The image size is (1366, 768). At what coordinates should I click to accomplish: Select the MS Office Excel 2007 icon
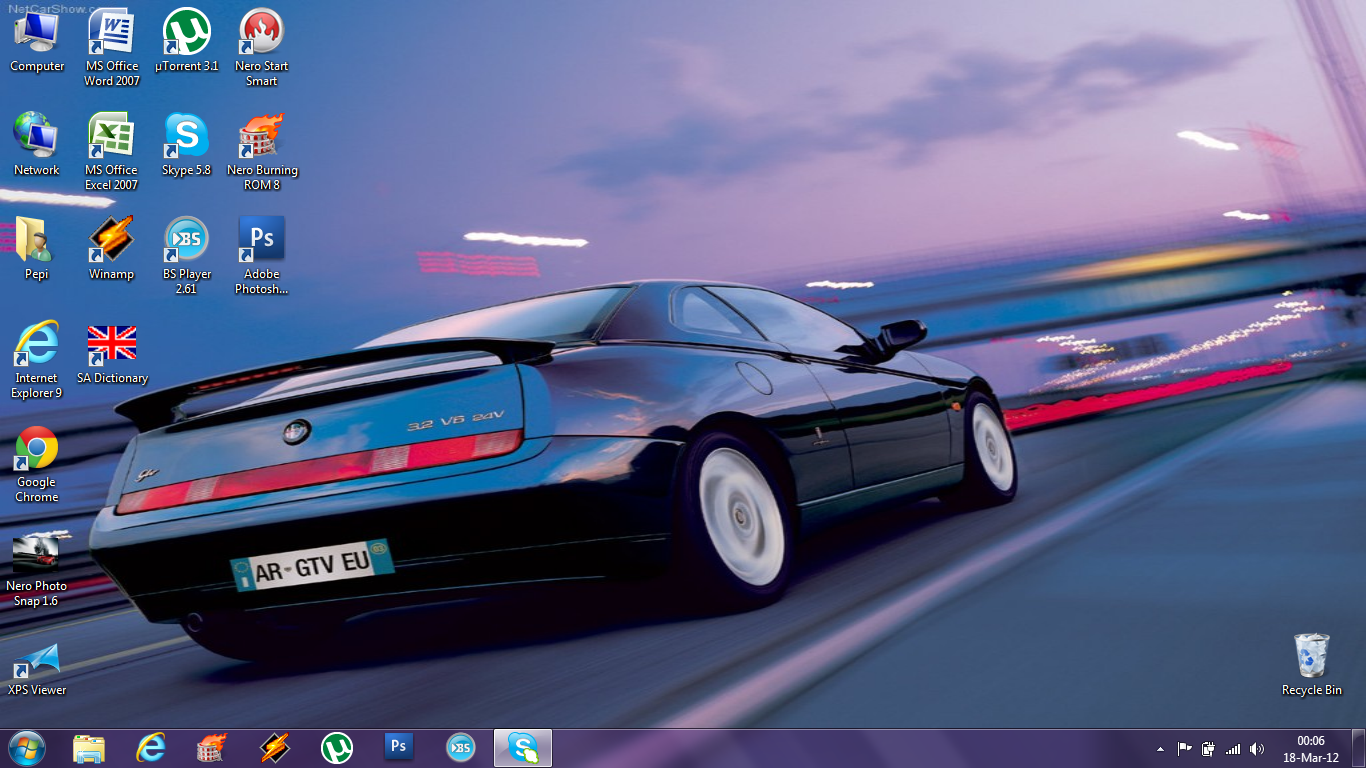(x=111, y=136)
